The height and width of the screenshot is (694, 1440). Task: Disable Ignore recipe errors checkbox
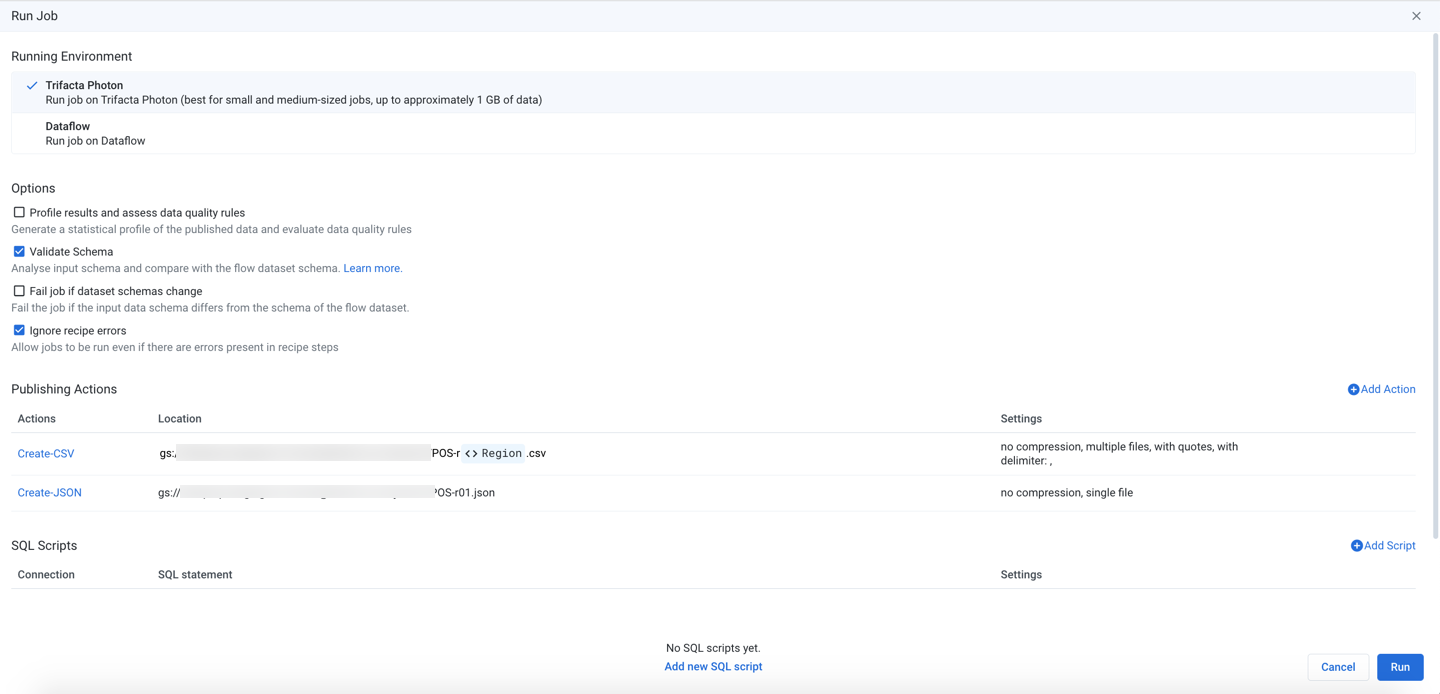pos(19,330)
